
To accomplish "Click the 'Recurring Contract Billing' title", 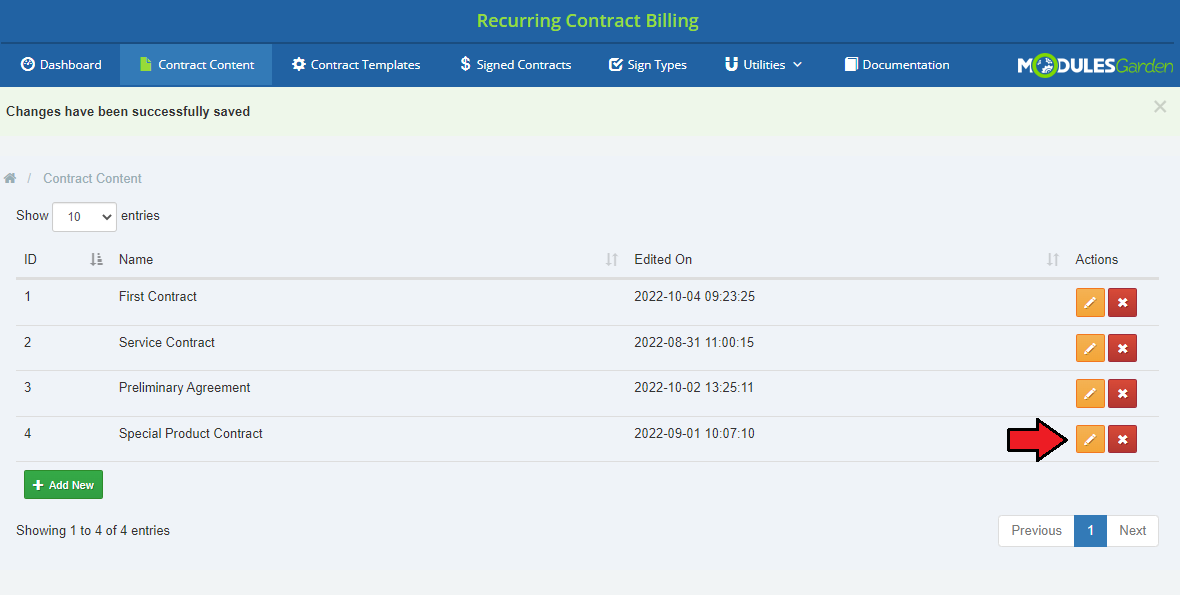I will [588, 21].
